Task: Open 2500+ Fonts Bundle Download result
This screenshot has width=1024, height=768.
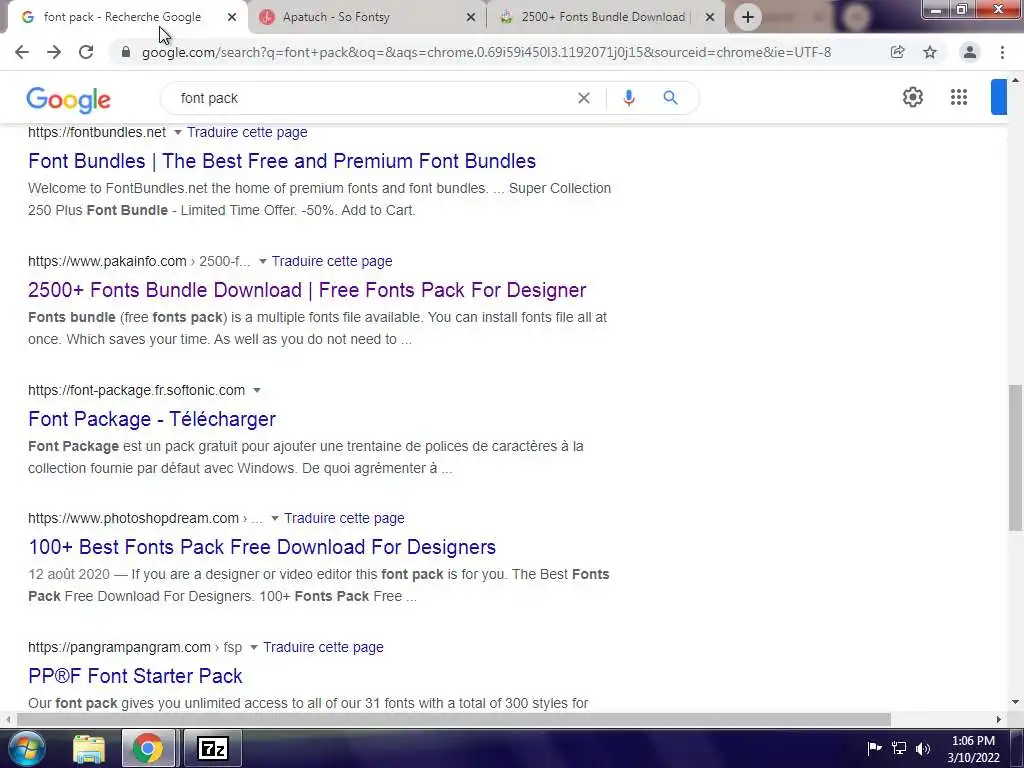Action: coord(307,289)
